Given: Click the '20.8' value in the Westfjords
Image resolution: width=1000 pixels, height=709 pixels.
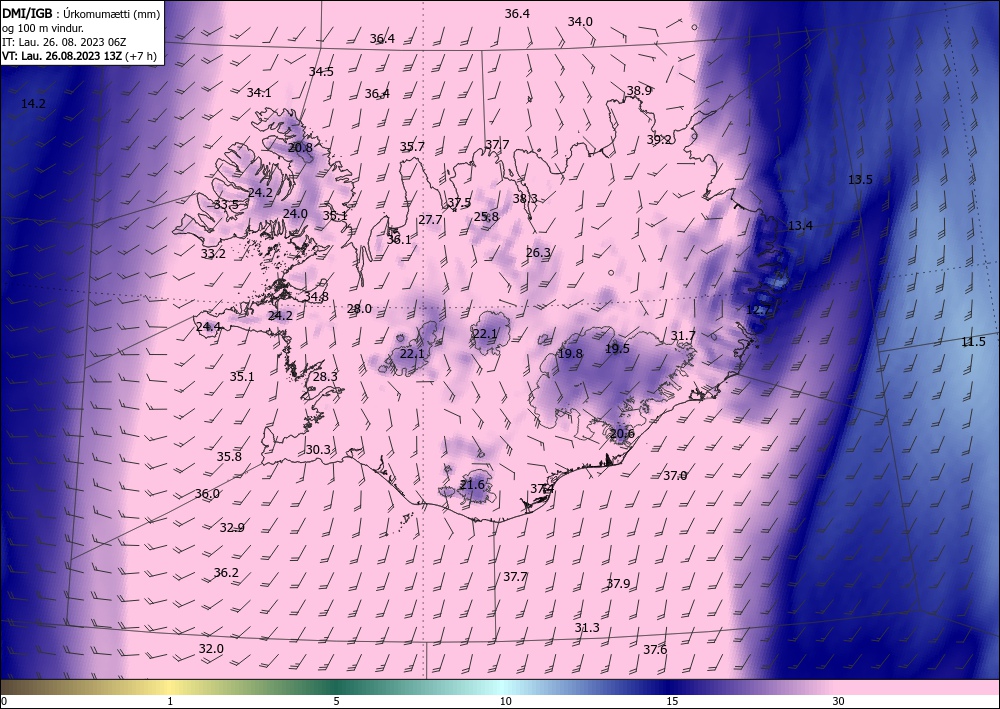Looking at the screenshot, I should click(300, 148).
